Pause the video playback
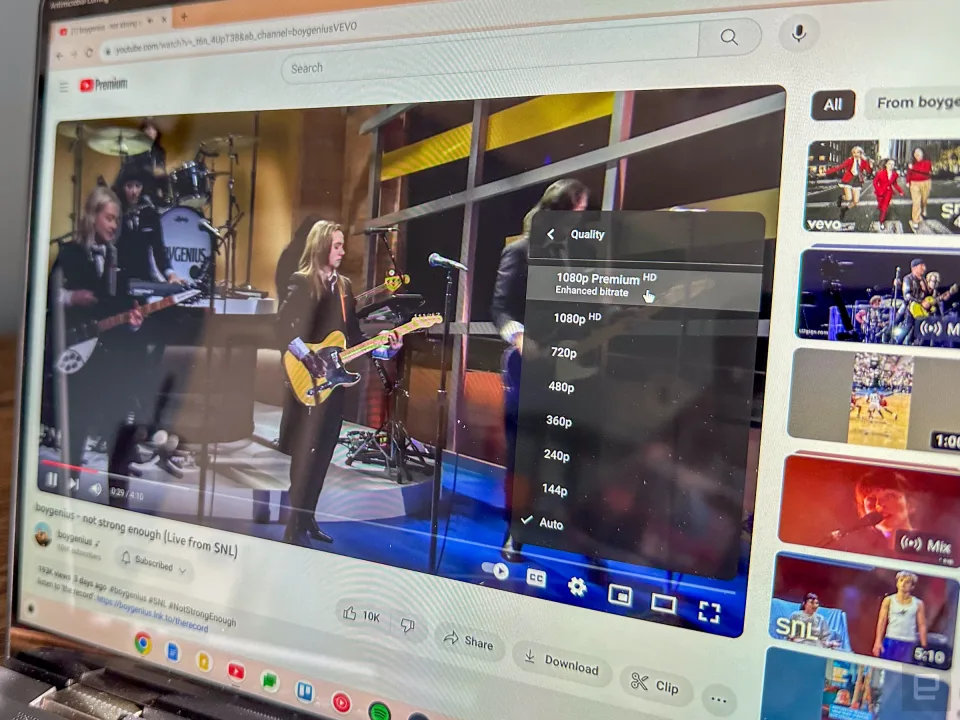Image resolution: width=960 pixels, height=720 pixels. click(x=51, y=481)
